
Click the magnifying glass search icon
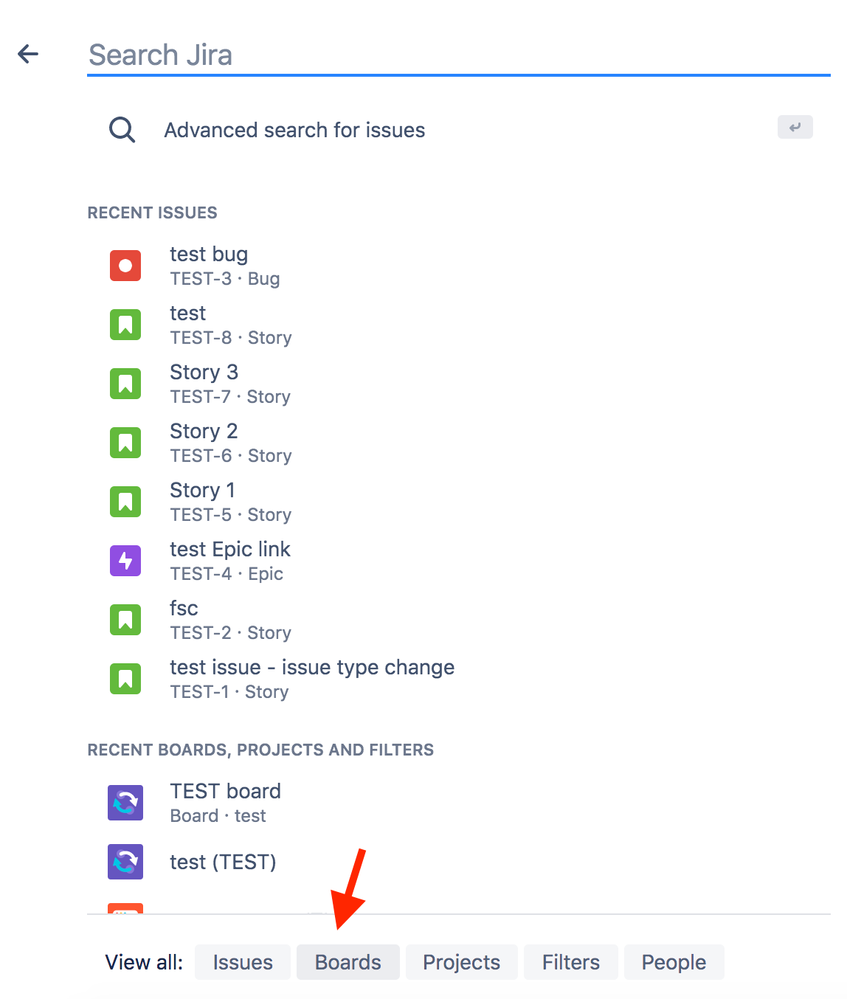[121, 129]
